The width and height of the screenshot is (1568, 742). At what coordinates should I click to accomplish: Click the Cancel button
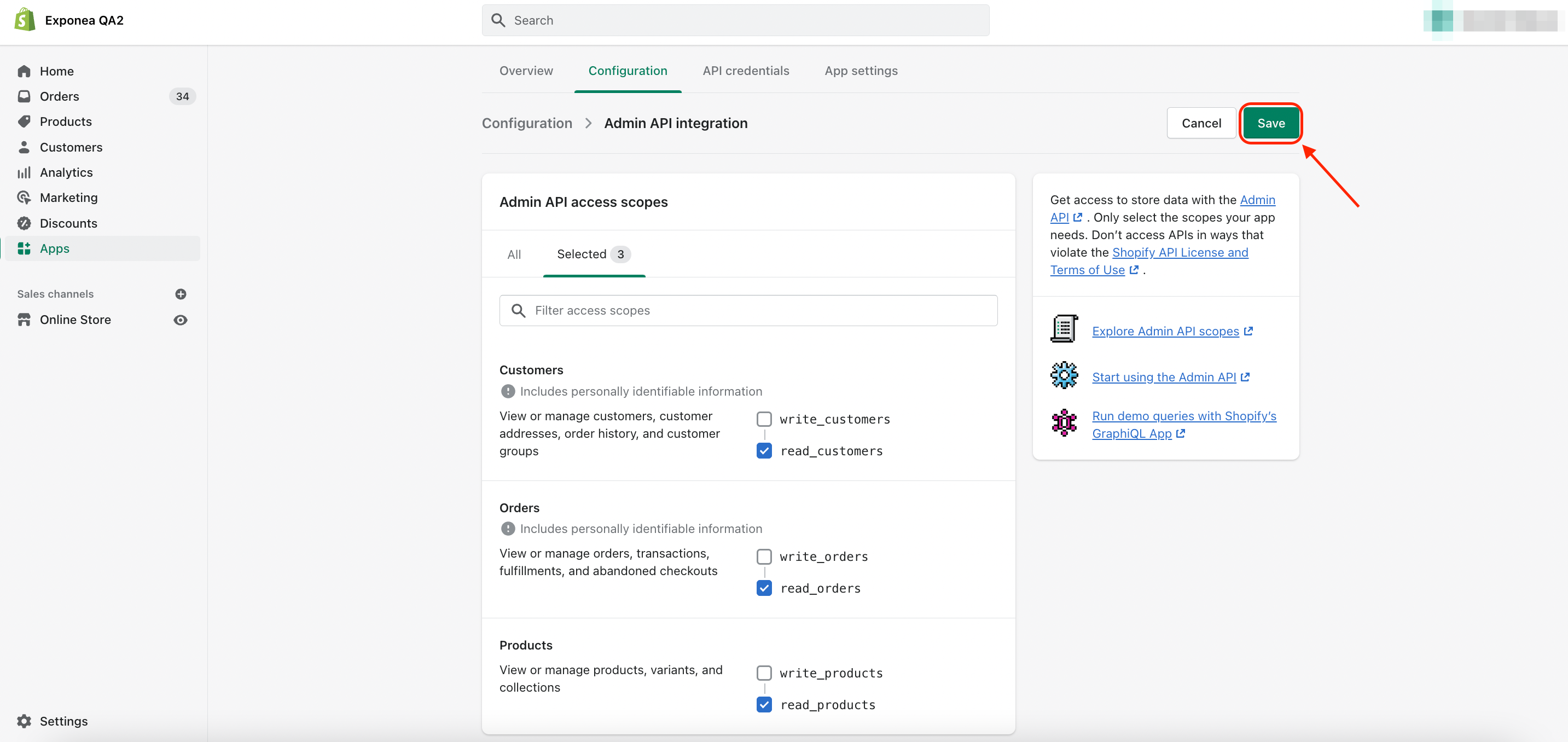[1201, 123]
